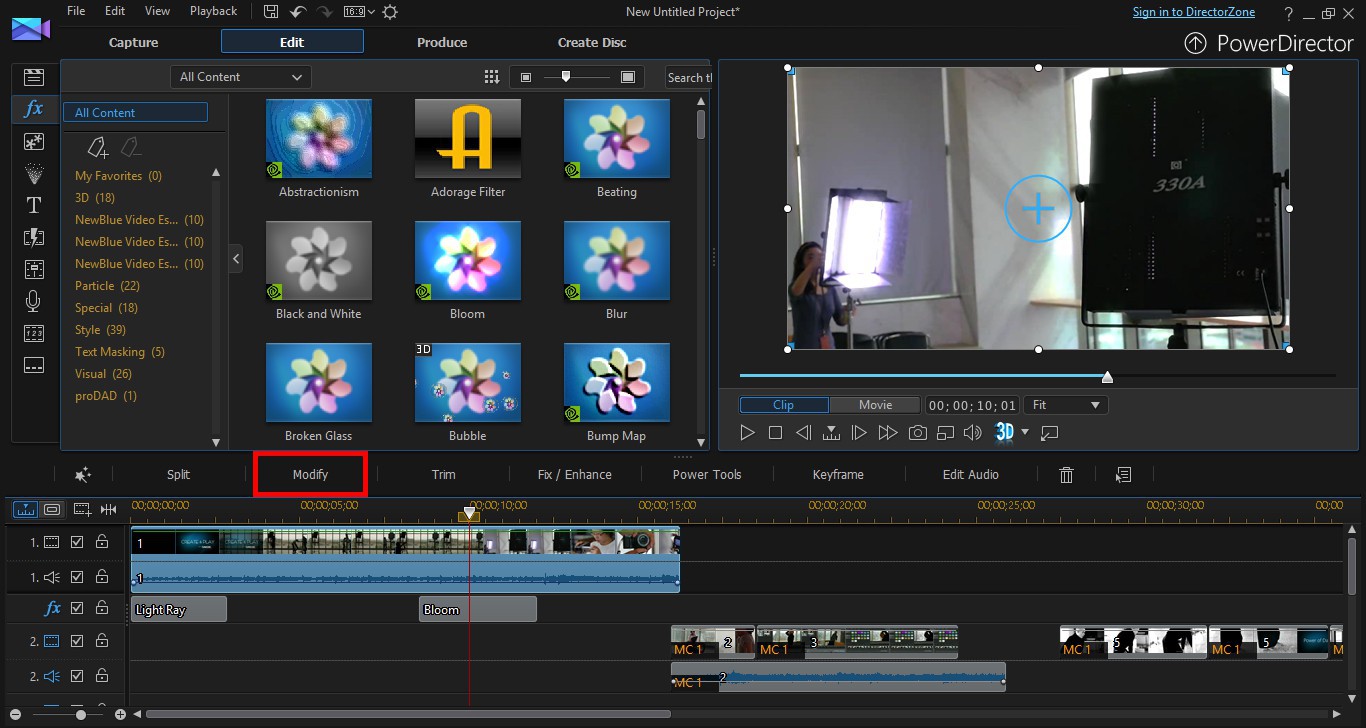Viewport: 1366px width, 728px height.
Task: Click the add tracks icon on timeline
Action: point(82,509)
